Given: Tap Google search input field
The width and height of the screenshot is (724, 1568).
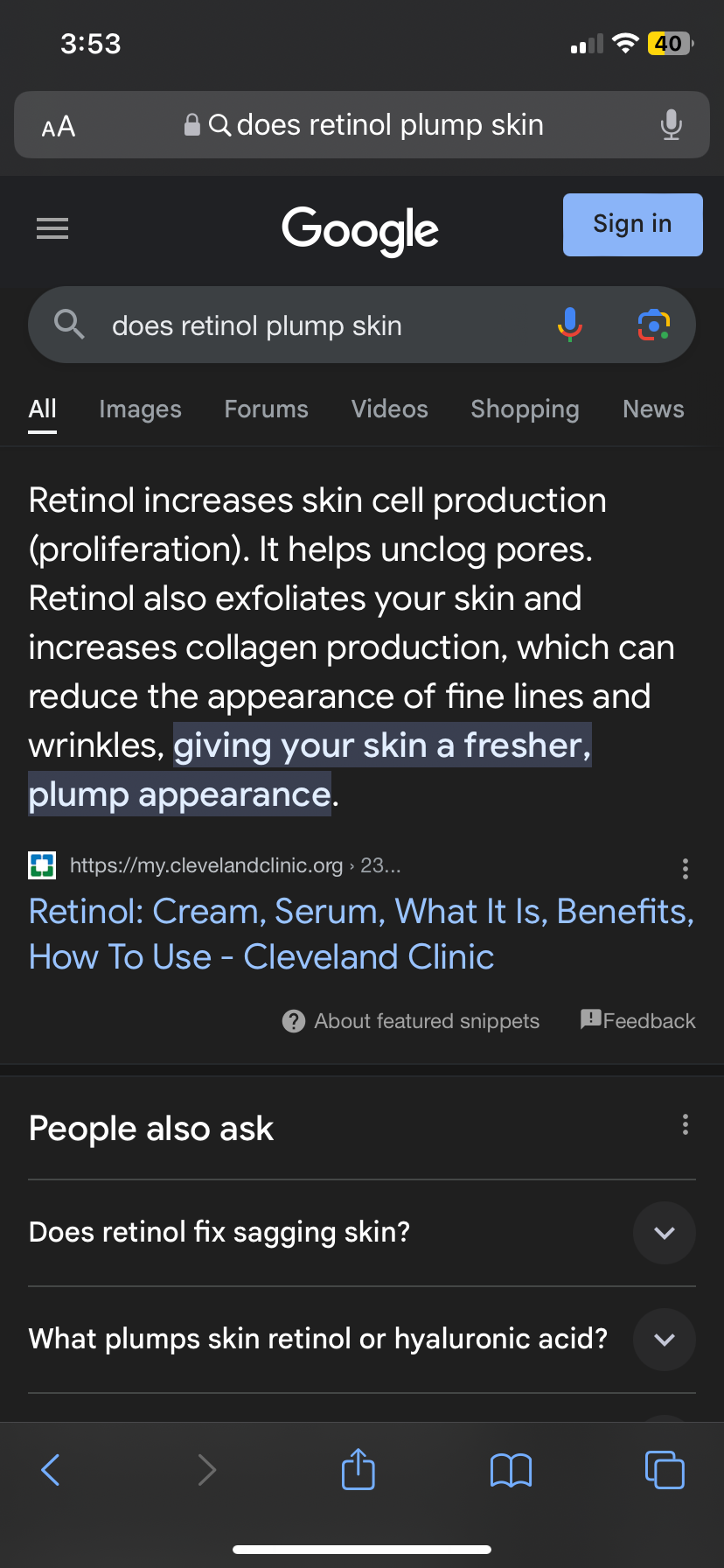Looking at the screenshot, I should point(324,325).
